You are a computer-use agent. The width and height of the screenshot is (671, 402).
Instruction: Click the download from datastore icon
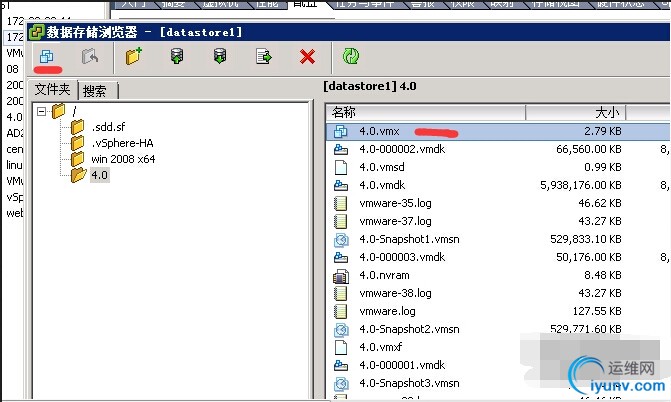[220, 56]
